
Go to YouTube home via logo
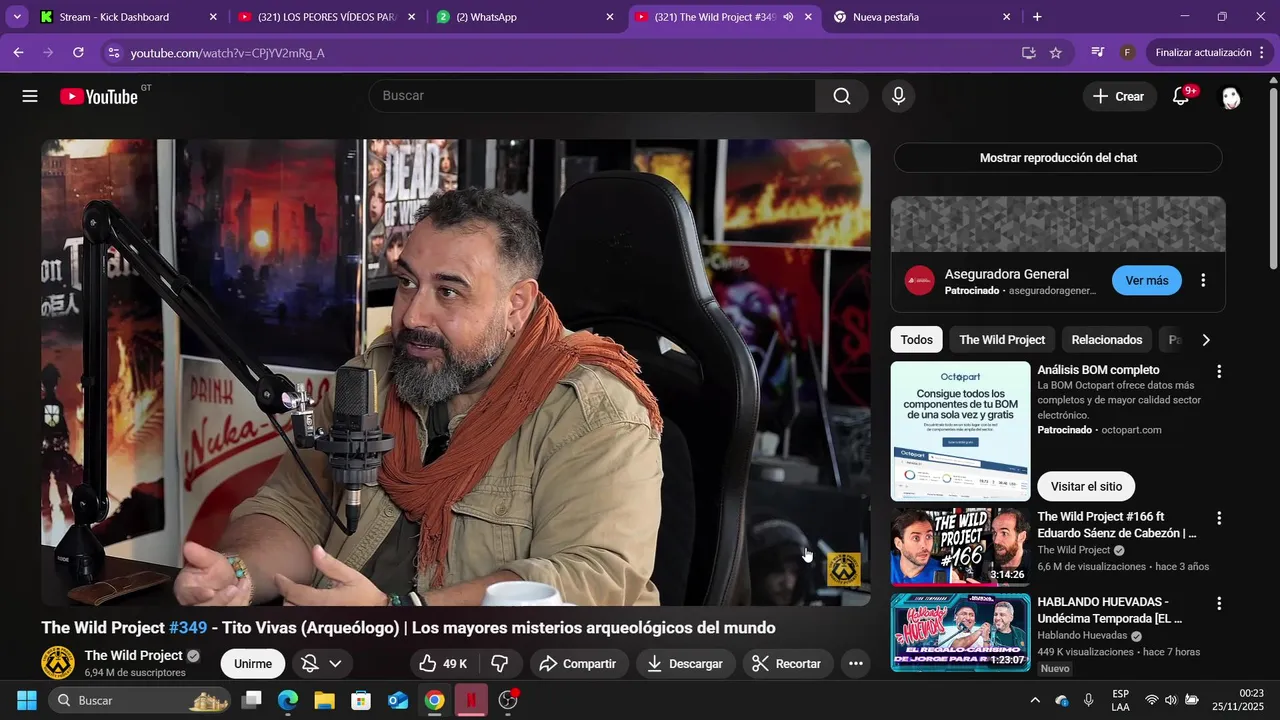tap(99, 96)
